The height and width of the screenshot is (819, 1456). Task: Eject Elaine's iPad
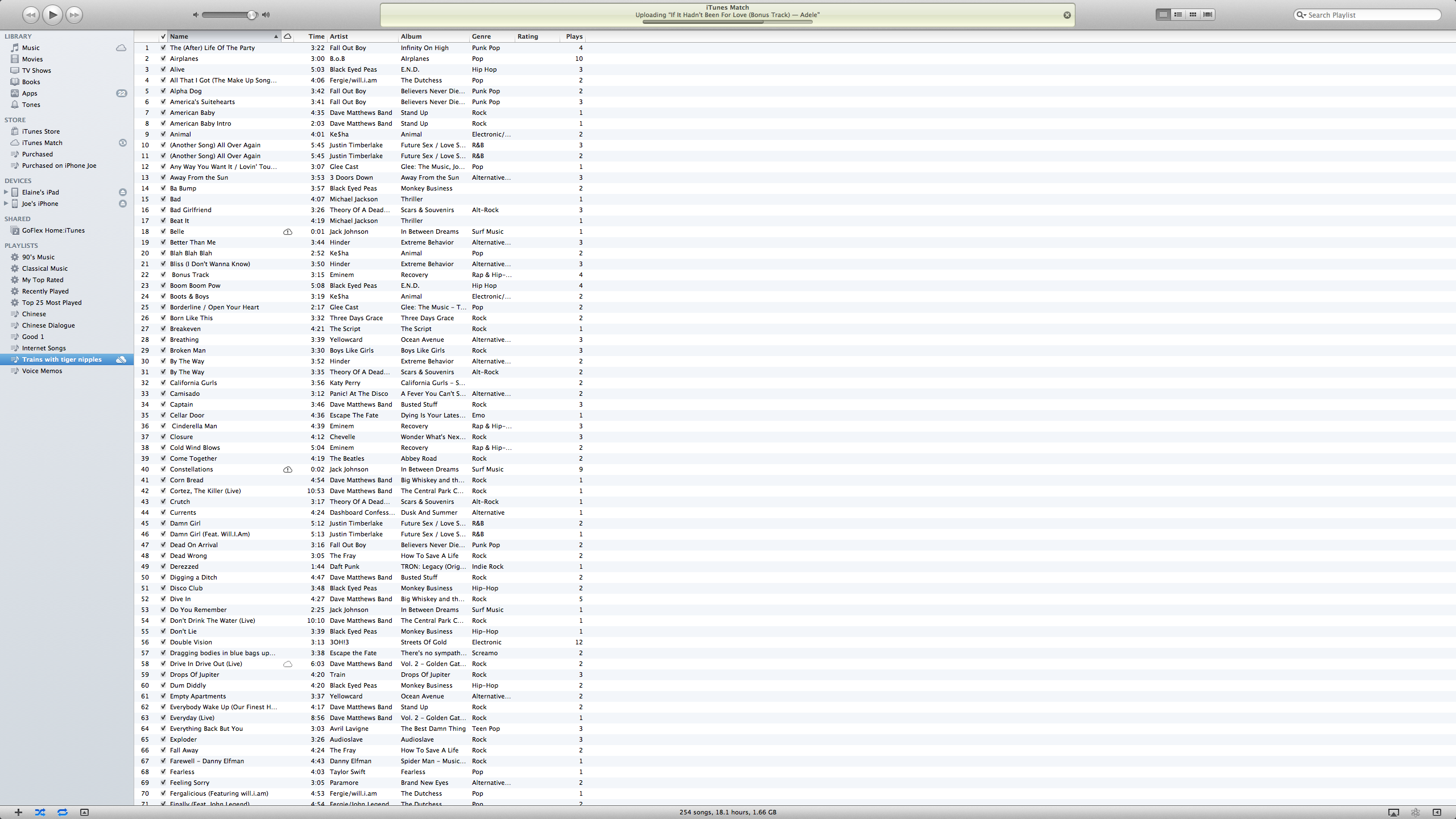(x=122, y=192)
